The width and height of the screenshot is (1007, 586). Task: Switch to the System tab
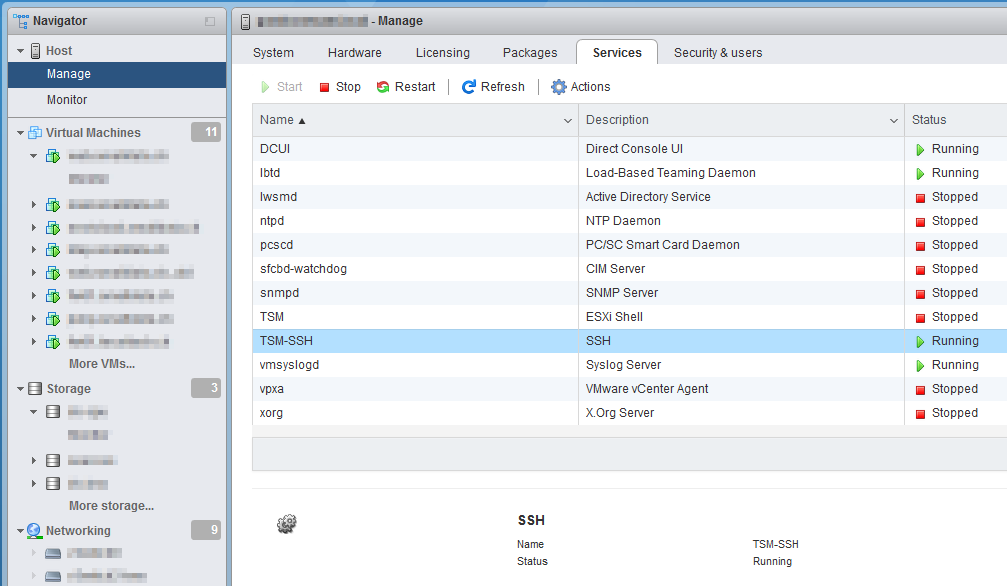tap(273, 53)
